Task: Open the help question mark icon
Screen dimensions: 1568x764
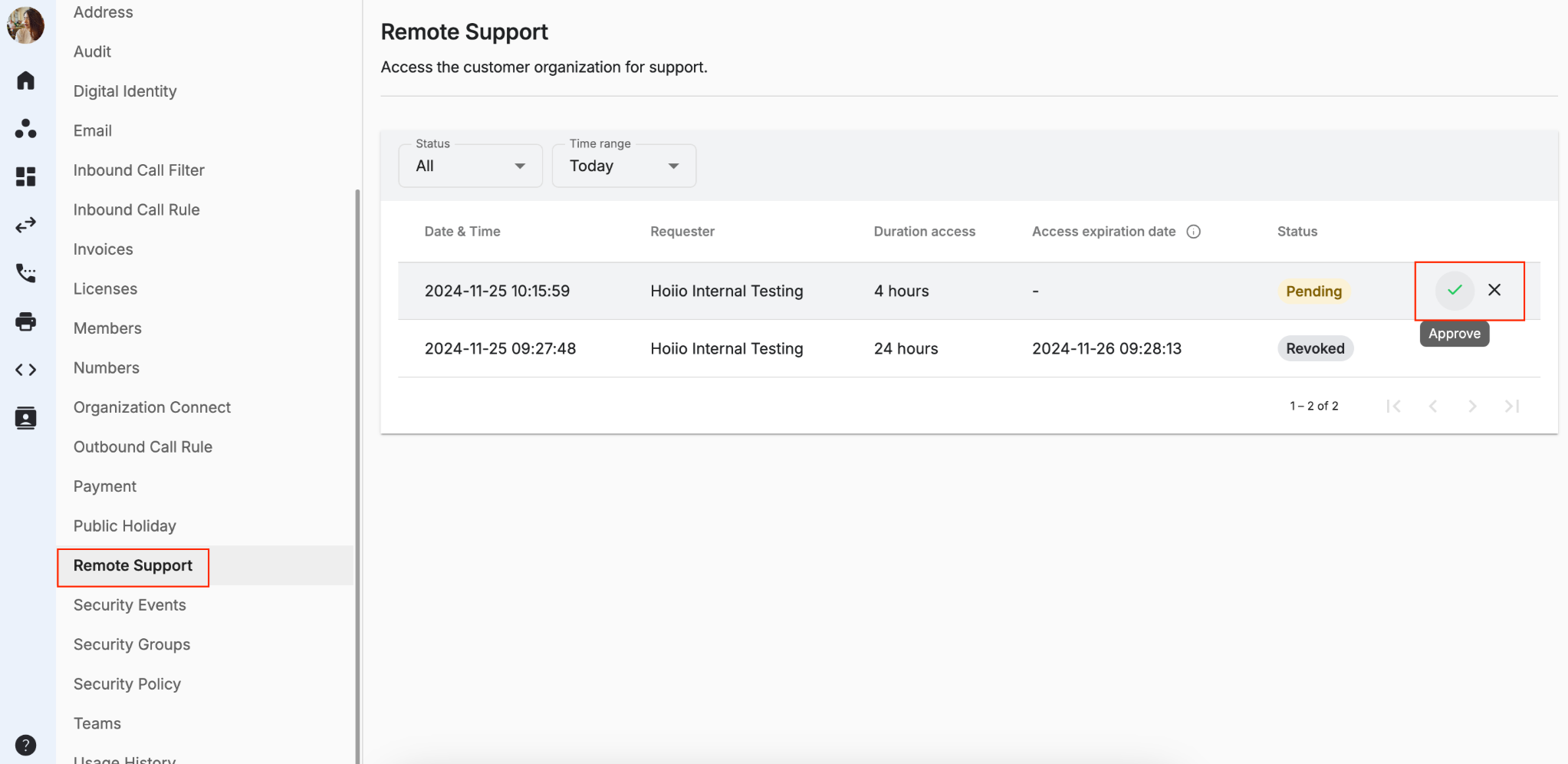Action: pyautogui.click(x=25, y=745)
